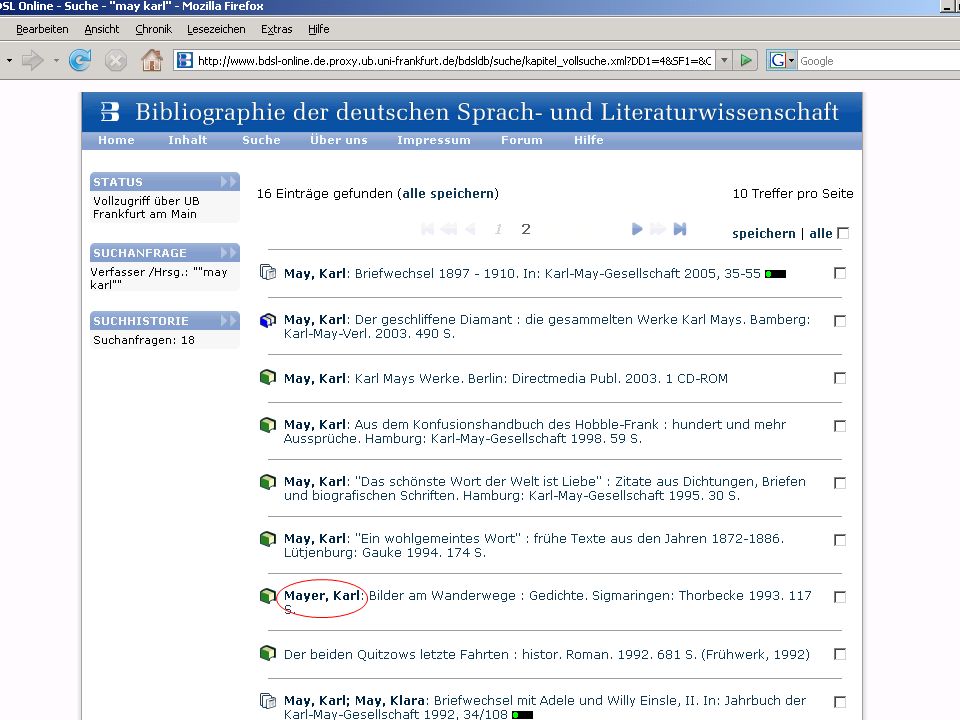The image size is (960, 720).
Task: Tick checkbox for Konfusionshandbuch des Hobble-Frank
Action: click(840, 426)
